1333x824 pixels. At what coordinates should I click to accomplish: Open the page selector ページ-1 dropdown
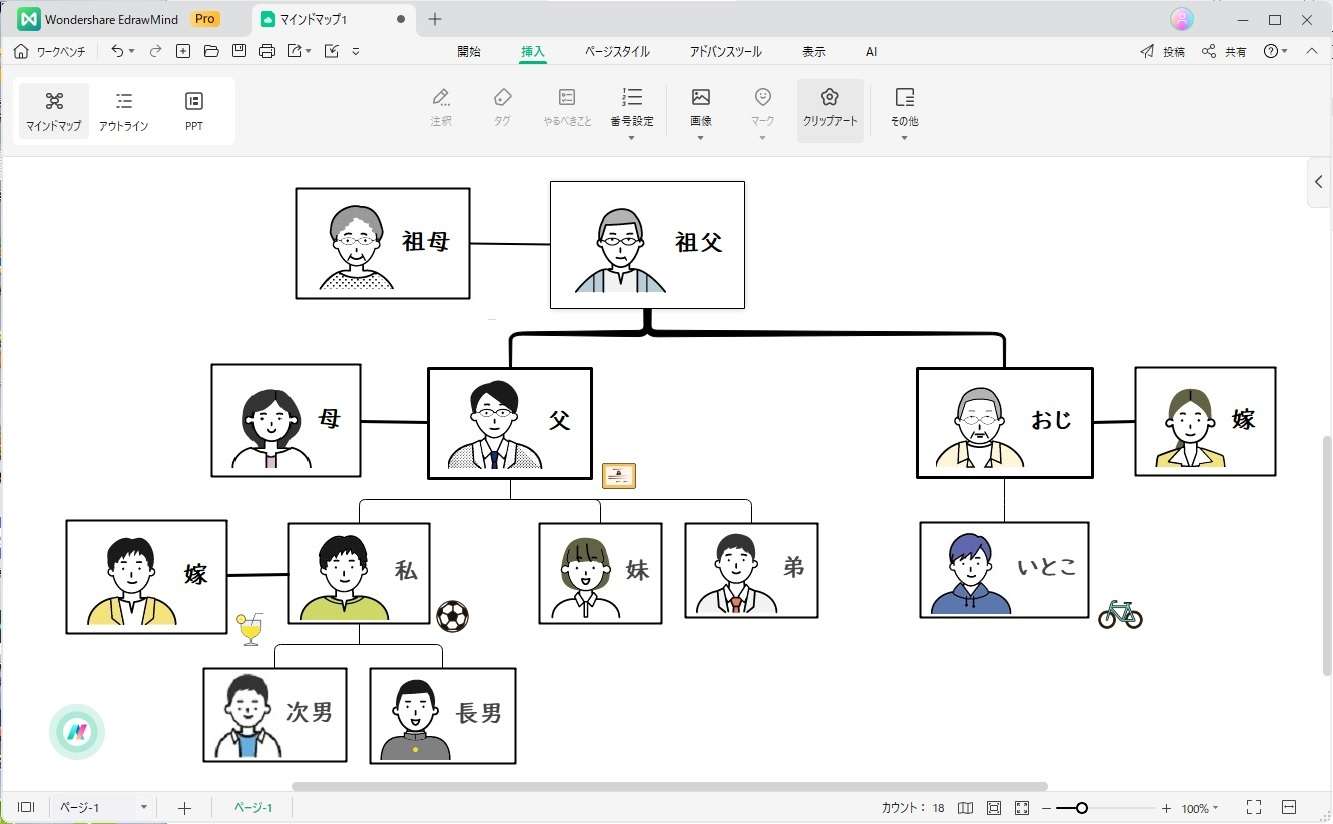pos(143,807)
